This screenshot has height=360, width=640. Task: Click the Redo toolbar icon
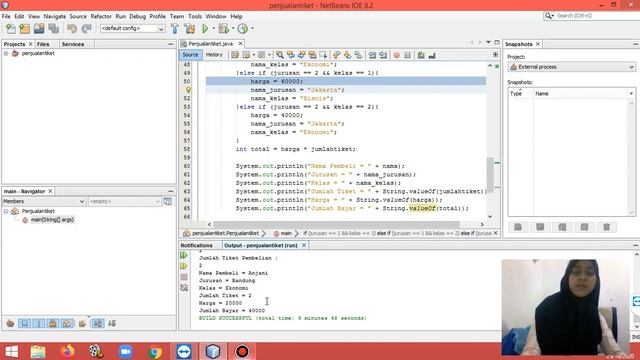86,29
